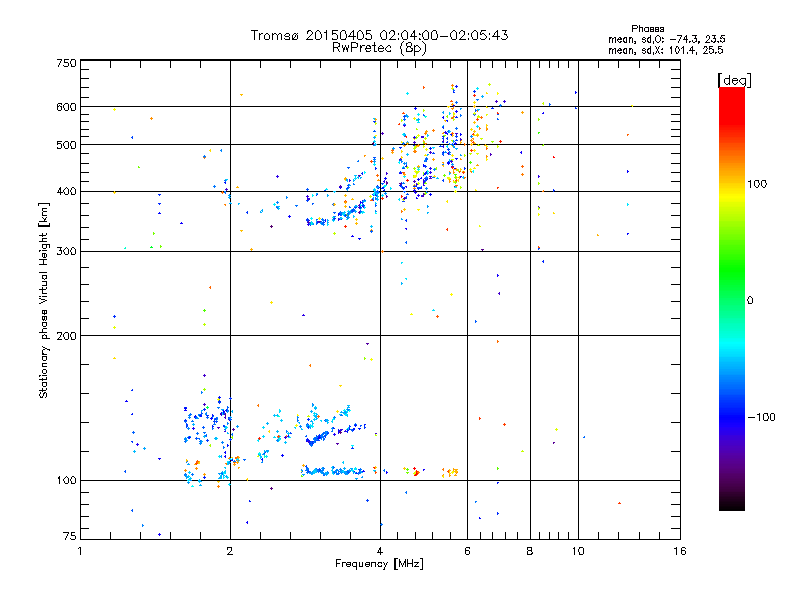The height and width of the screenshot is (600, 800).
Task: Click the y-axis label "500"
Action: [x=66, y=145]
